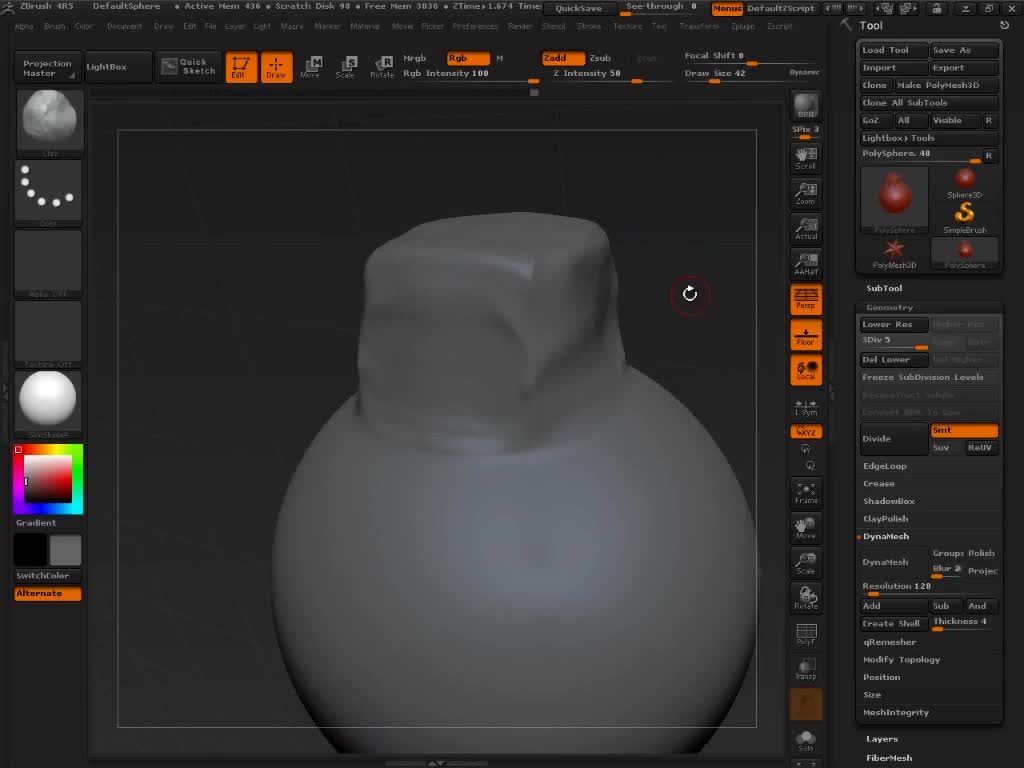Open the Transform menu

699,27
